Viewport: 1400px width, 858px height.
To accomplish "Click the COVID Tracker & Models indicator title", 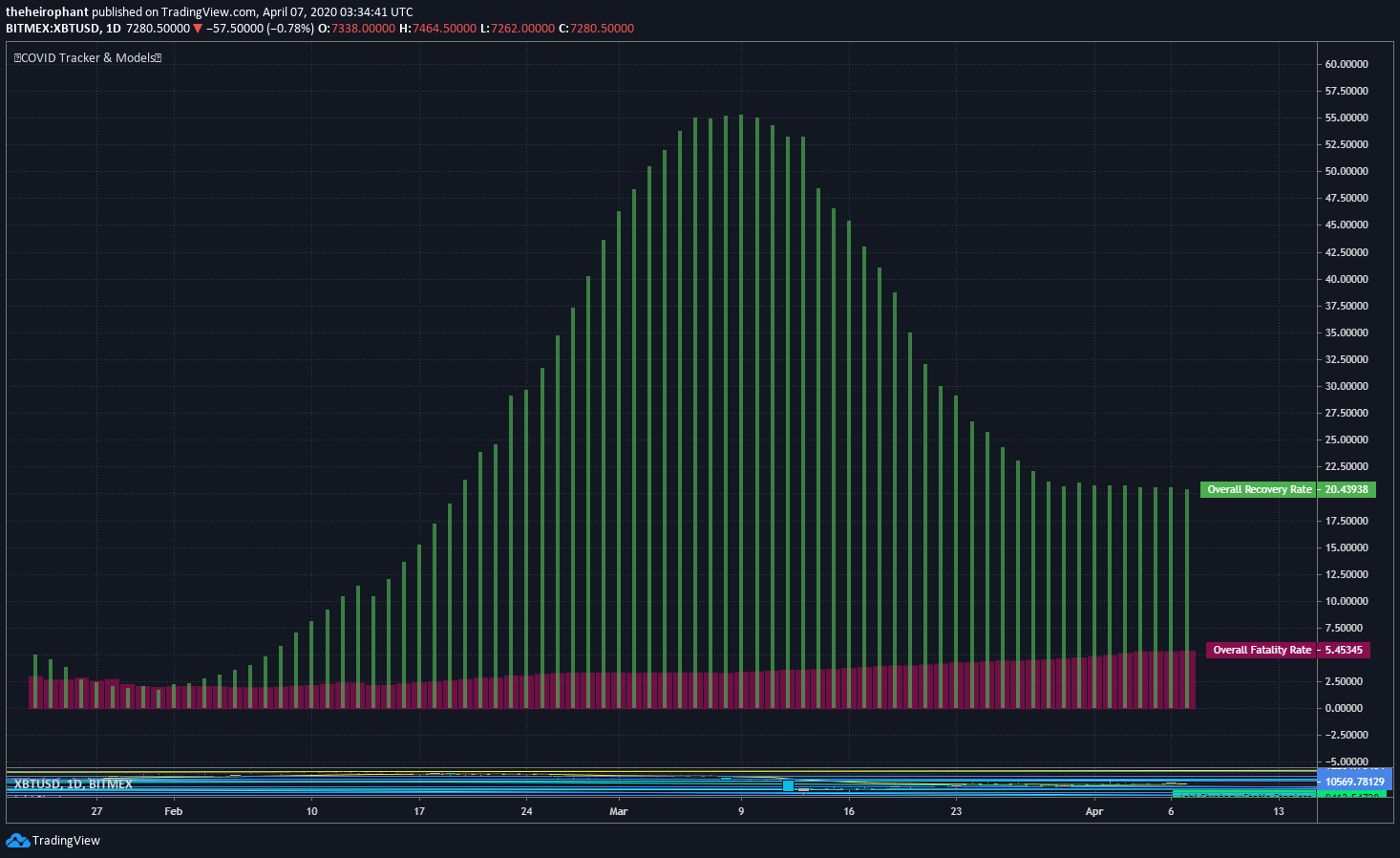I will [x=88, y=58].
